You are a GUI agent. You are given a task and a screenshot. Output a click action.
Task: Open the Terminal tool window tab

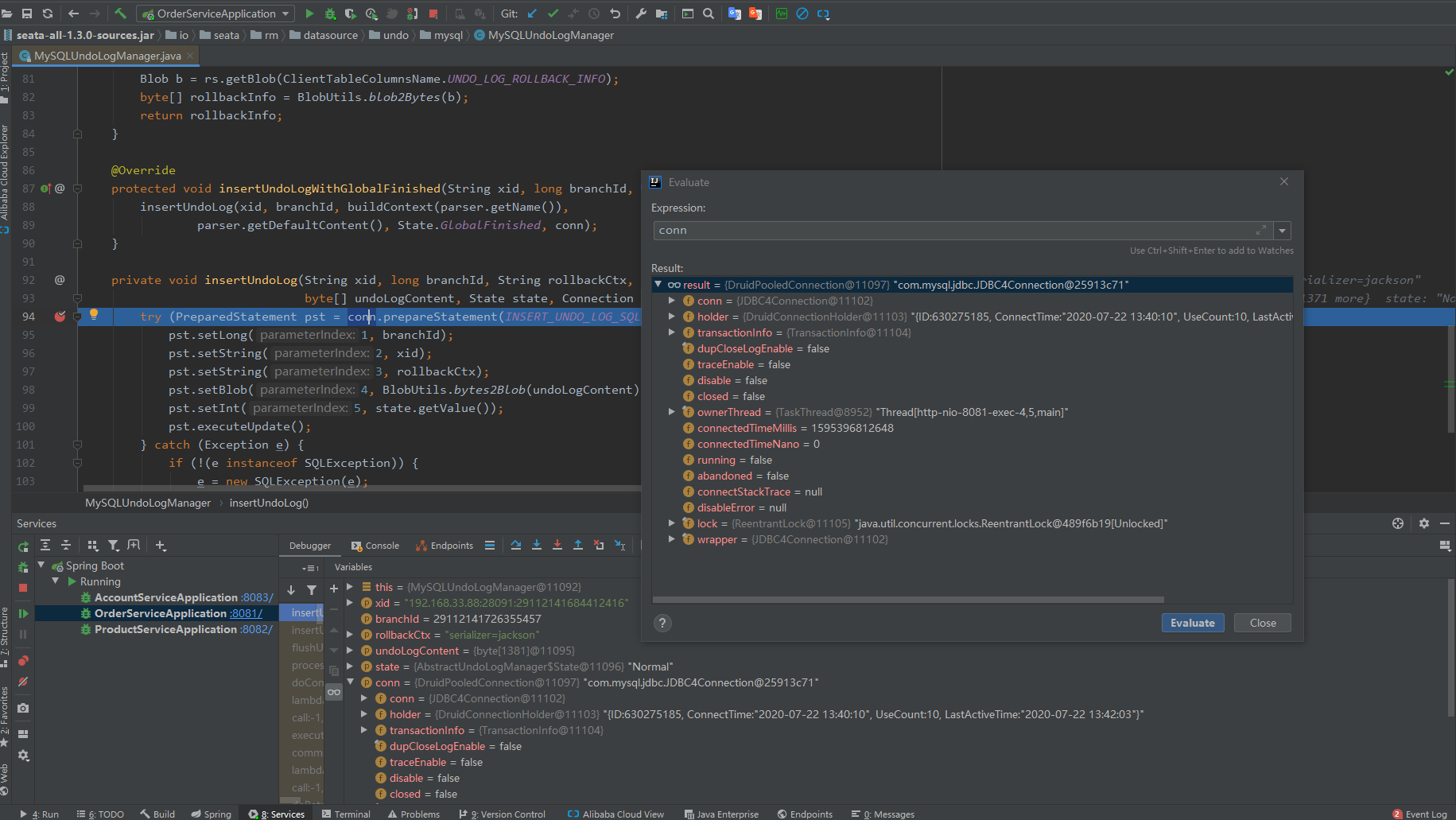click(346, 814)
